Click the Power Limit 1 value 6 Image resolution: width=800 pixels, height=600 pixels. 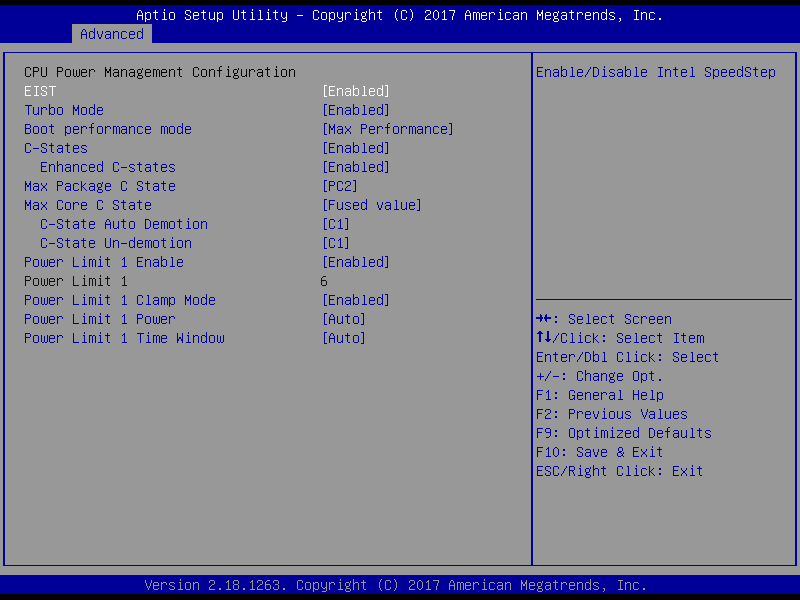pos(324,281)
